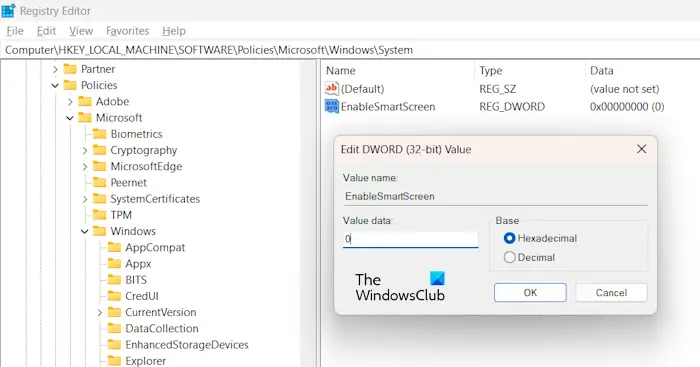Click the Adobe folder icon
This screenshot has width=700, height=367.
click(85, 101)
